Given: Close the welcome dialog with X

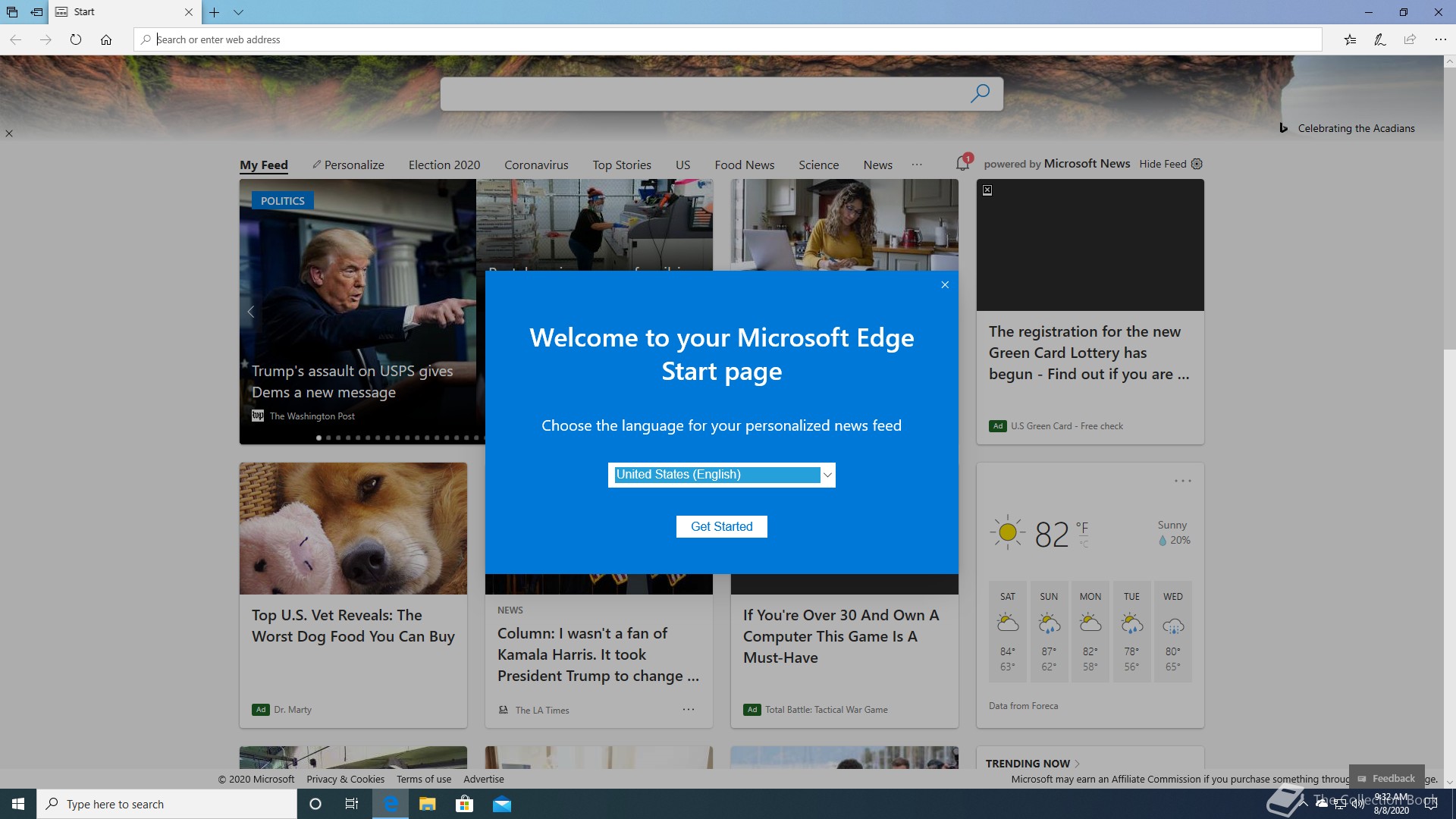Looking at the screenshot, I should point(945,285).
